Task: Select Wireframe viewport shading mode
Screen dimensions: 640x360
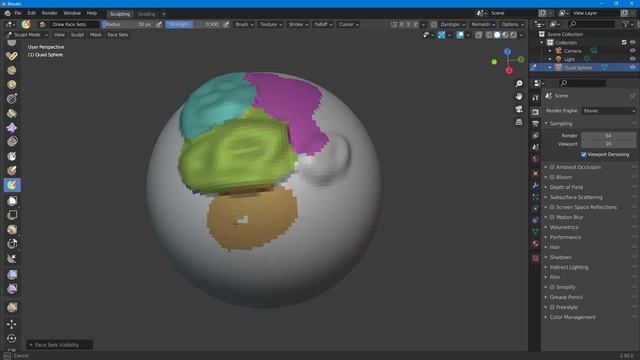Action: pos(489,35)
